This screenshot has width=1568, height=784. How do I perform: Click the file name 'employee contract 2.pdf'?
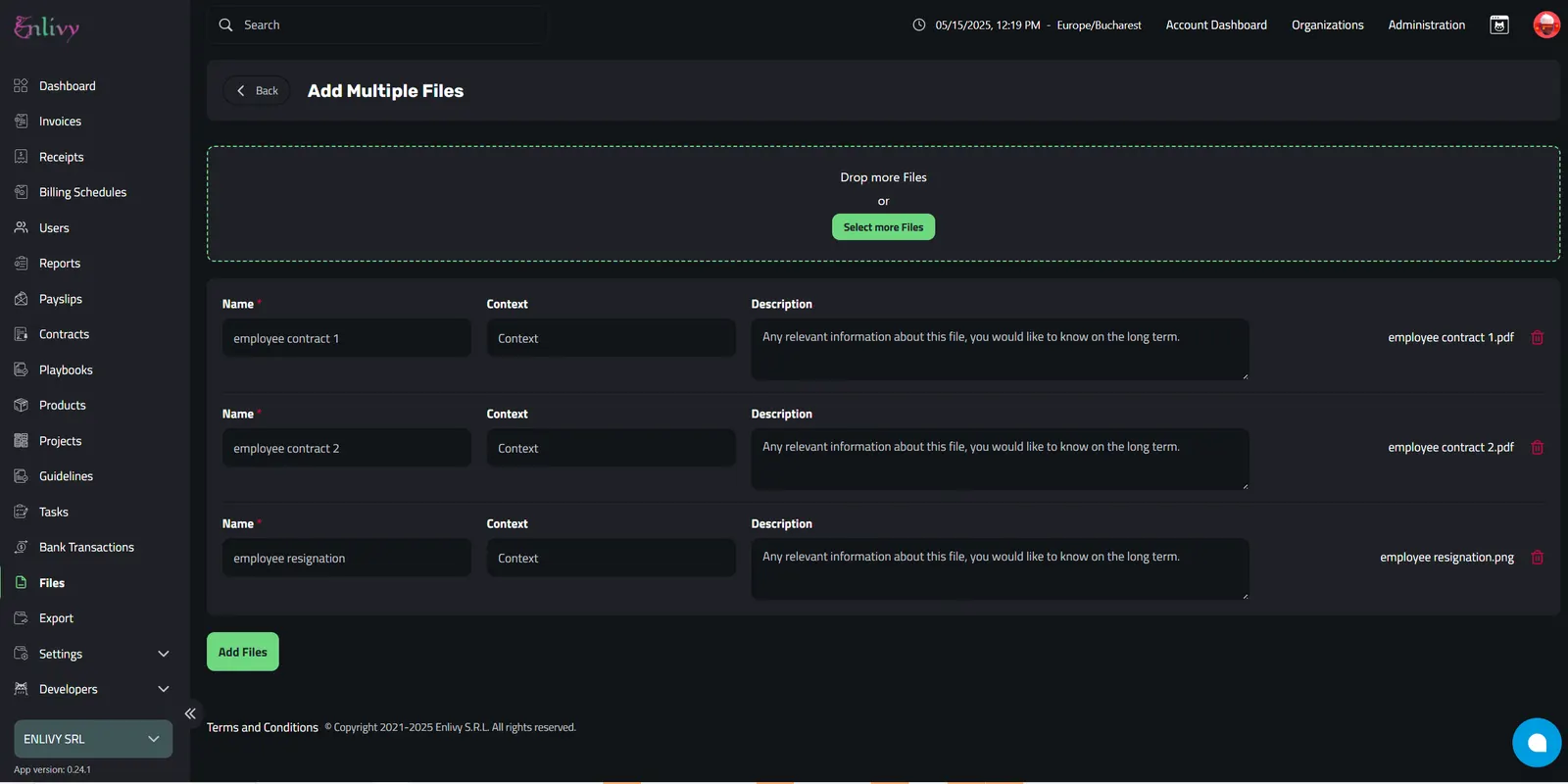pyautogui.click(x=1450, y=447)
